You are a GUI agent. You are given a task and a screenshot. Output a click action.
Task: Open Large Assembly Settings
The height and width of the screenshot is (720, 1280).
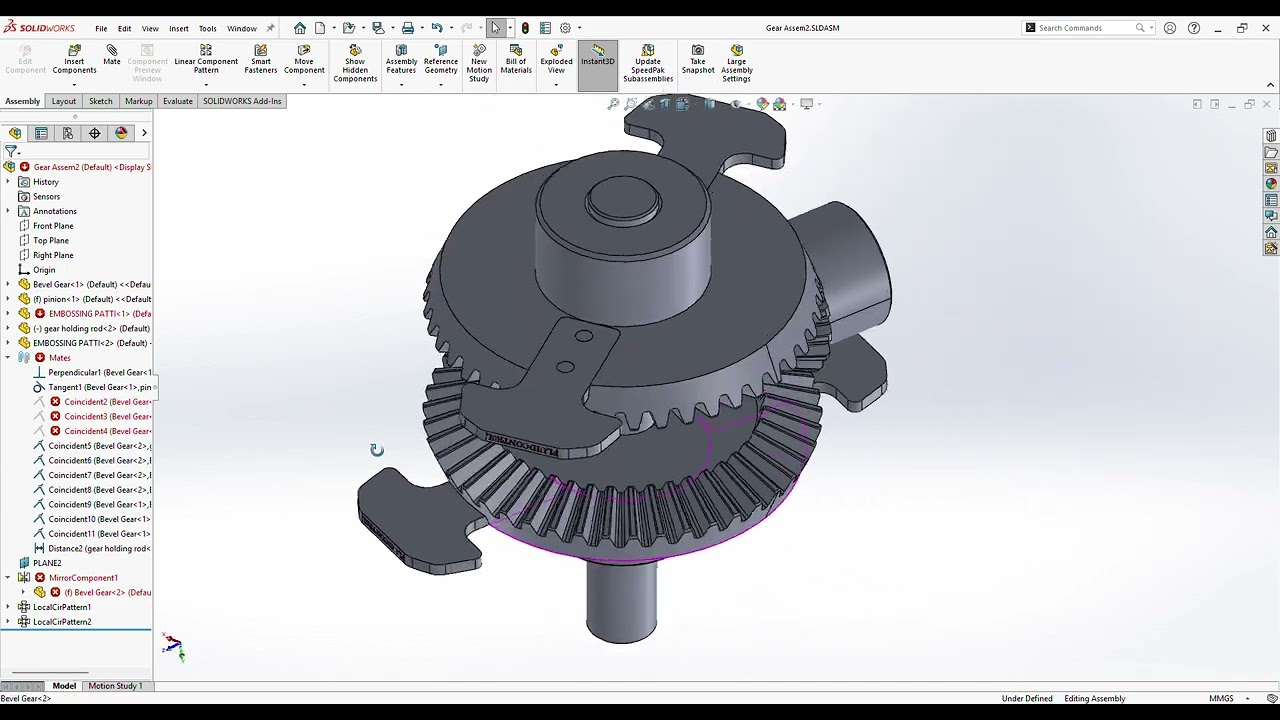point(737,64)
